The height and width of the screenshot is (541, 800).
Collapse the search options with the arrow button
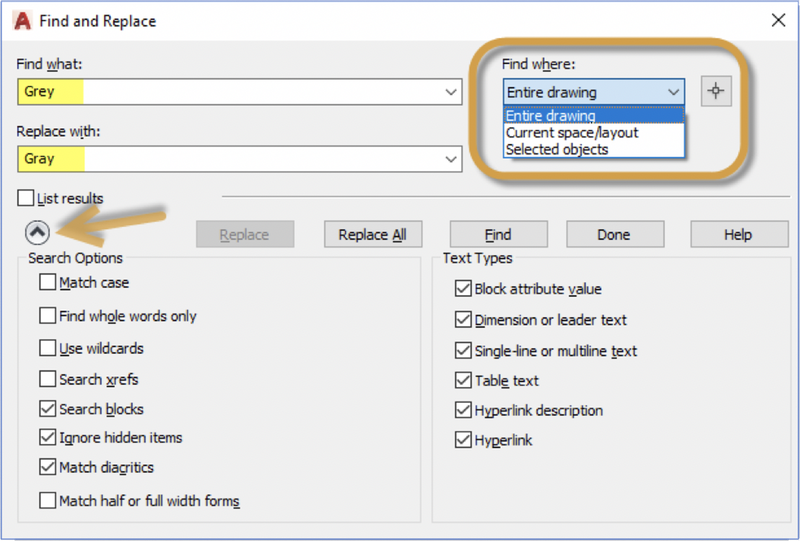coord(37,232)
